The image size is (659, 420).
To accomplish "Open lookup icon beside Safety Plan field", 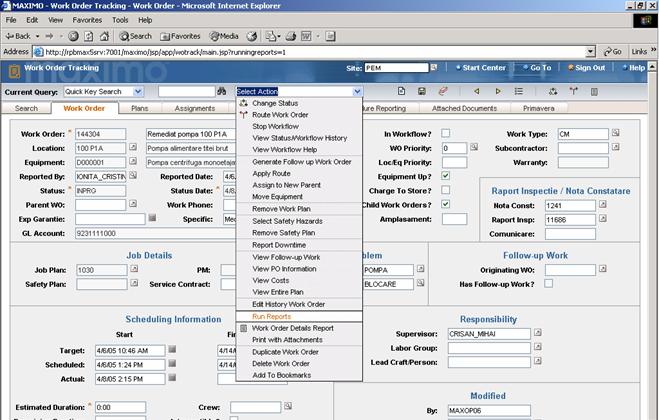I will pyautogui.click(x=134, y=283).
